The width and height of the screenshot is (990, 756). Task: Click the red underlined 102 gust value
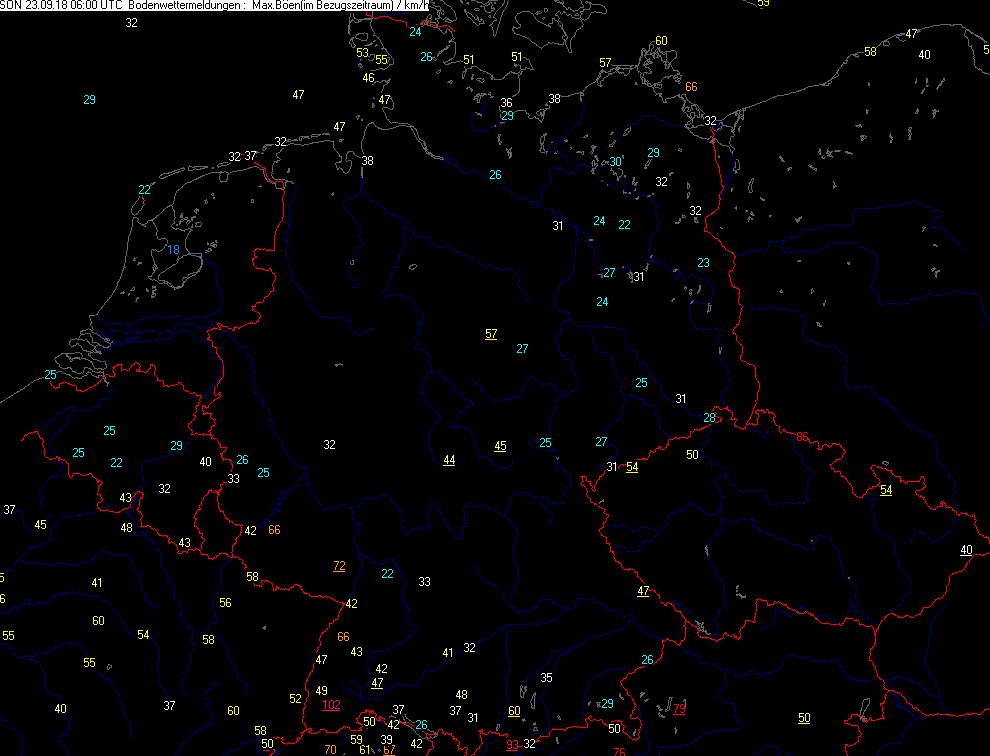click(x=330, y=704)
